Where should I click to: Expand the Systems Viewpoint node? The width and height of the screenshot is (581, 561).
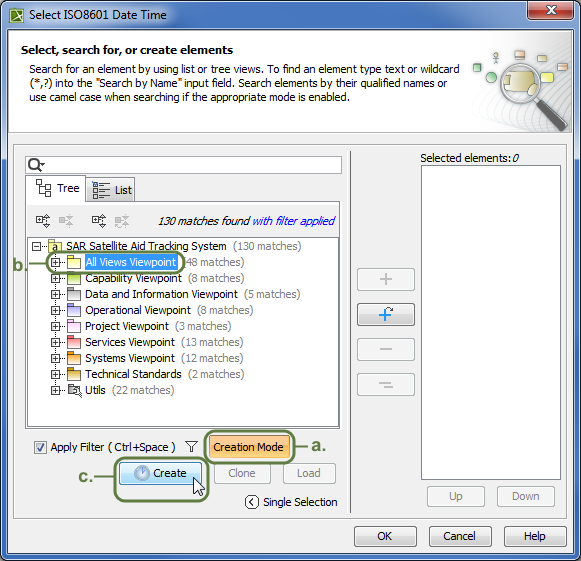point(55,358)
